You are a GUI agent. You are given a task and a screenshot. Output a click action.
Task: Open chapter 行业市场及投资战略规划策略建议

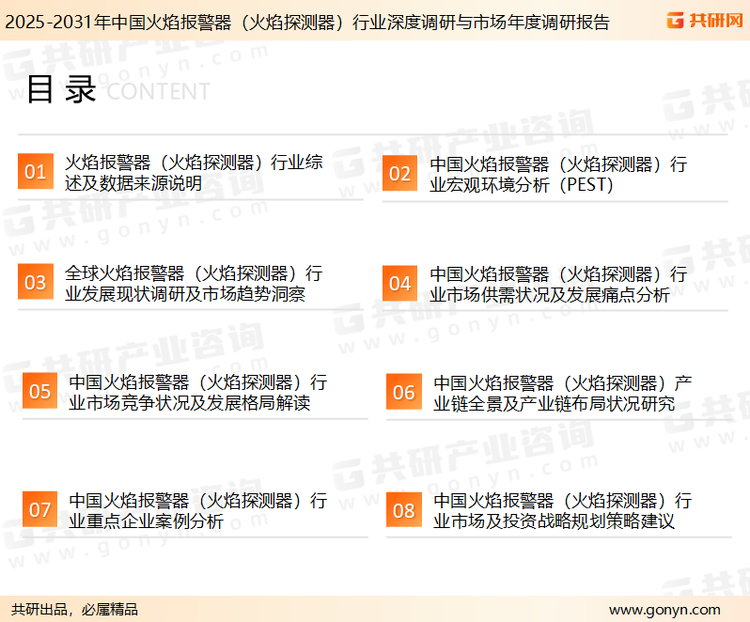point(562,511)
